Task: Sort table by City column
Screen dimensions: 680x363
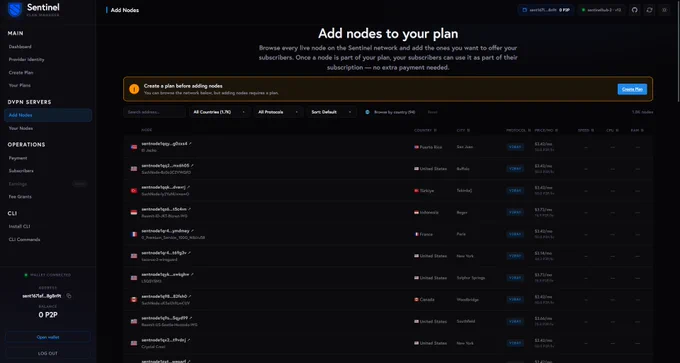Action: coord(463,130)
